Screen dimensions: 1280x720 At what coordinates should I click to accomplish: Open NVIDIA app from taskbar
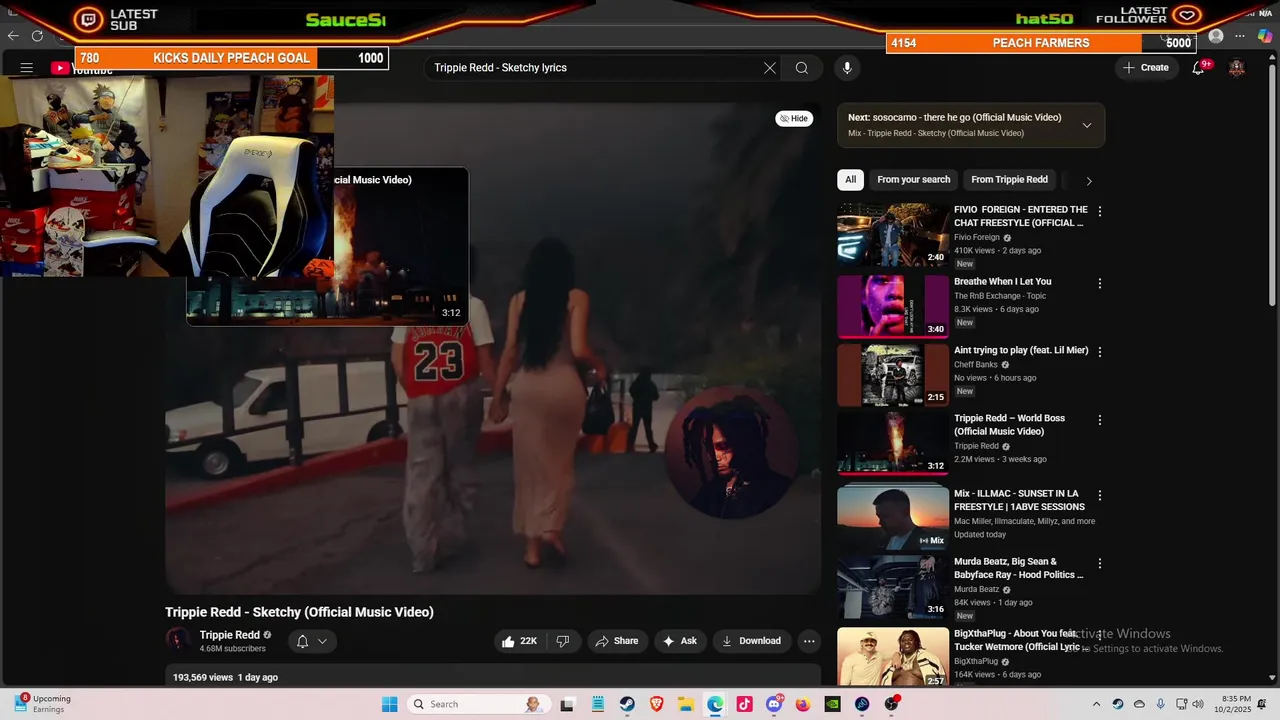click(832, 704)
